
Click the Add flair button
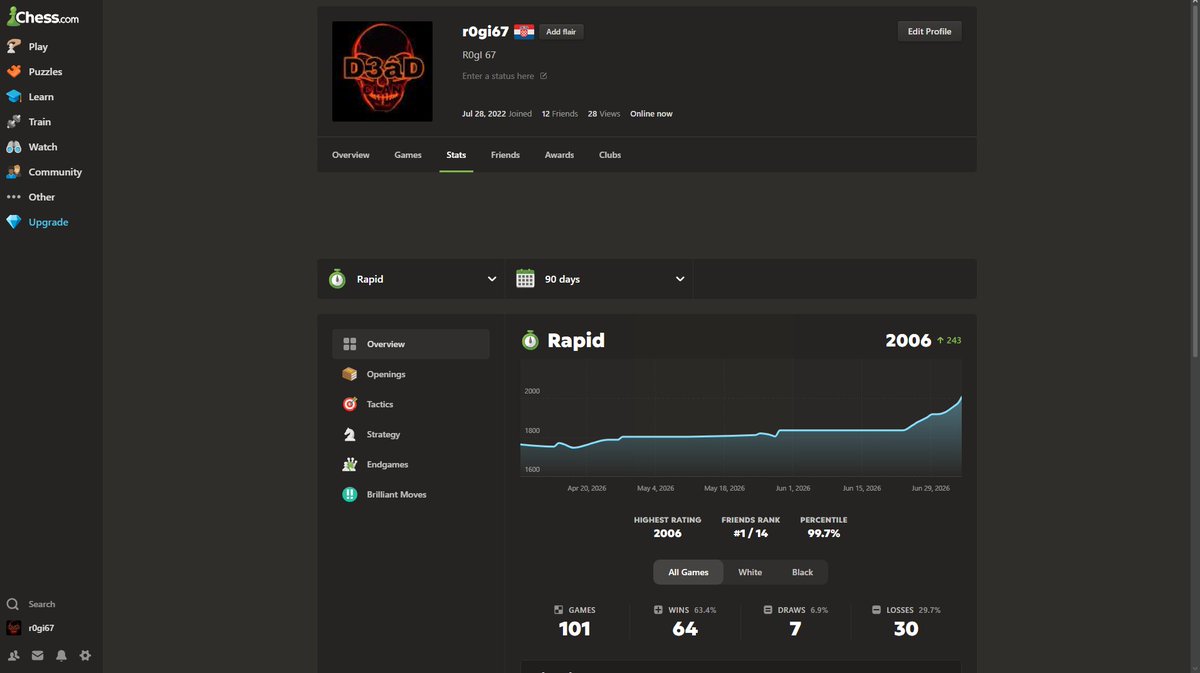point(562,32)
